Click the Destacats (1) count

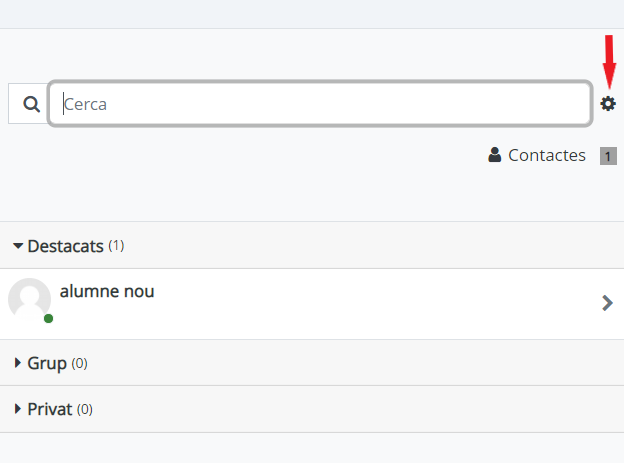116,246
